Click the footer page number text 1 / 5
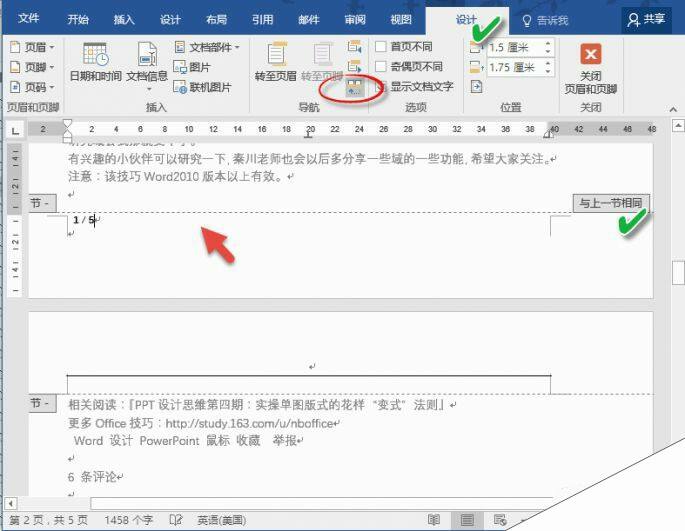 pyautogui.click(x=84, y=220)
